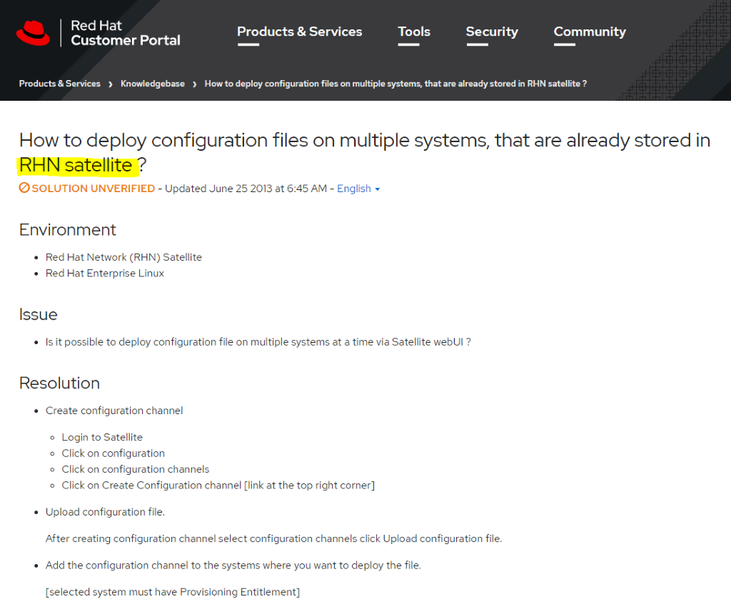Click the 'Click on configuration' step
This screenshot has height=607, width=731.
tap(113, 453)
